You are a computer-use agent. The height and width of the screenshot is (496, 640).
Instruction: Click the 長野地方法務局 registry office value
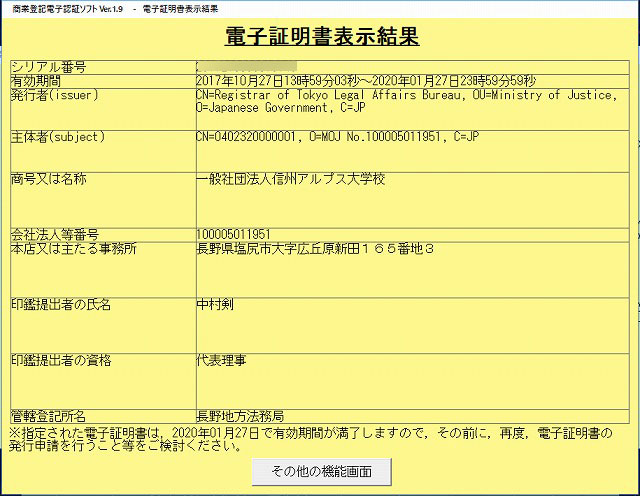[x=241, y=415]
